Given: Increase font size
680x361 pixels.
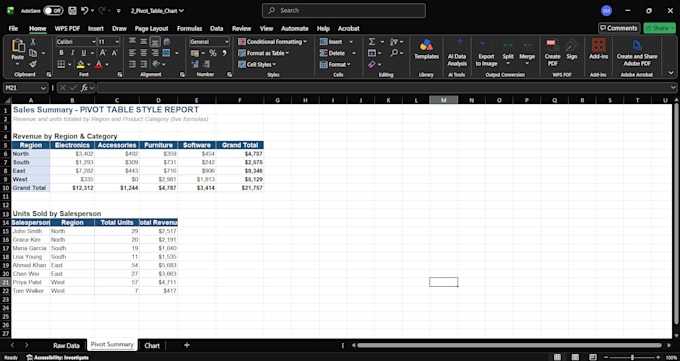Looking at the screenshot, I should tap(103, 53).
